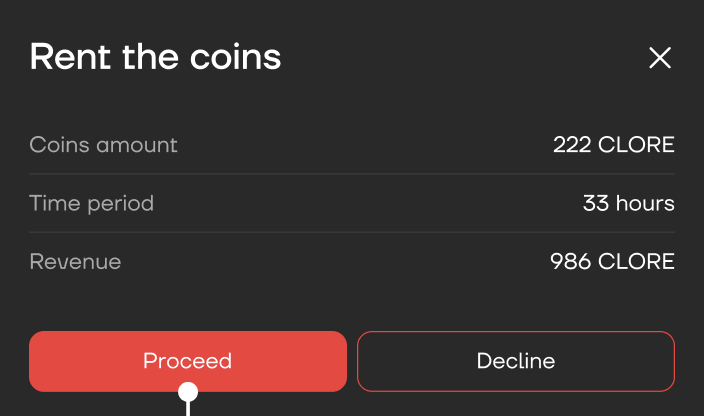Screen dimensions: 704x416
Task: Select the 'Time period' label
Action: pyautogui.click(x=92, y=204)
